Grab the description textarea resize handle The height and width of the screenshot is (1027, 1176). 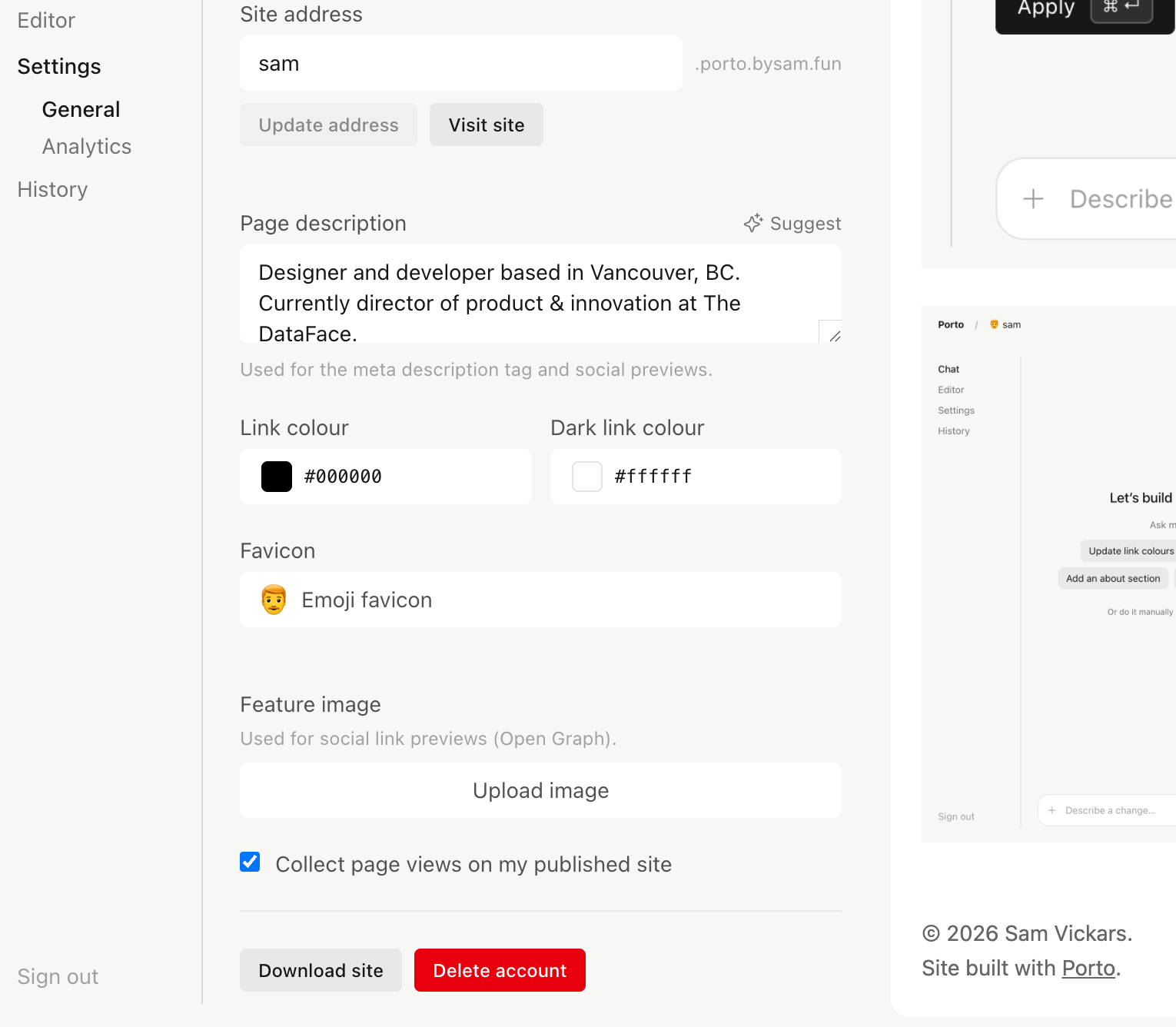(x=834, y=335)
